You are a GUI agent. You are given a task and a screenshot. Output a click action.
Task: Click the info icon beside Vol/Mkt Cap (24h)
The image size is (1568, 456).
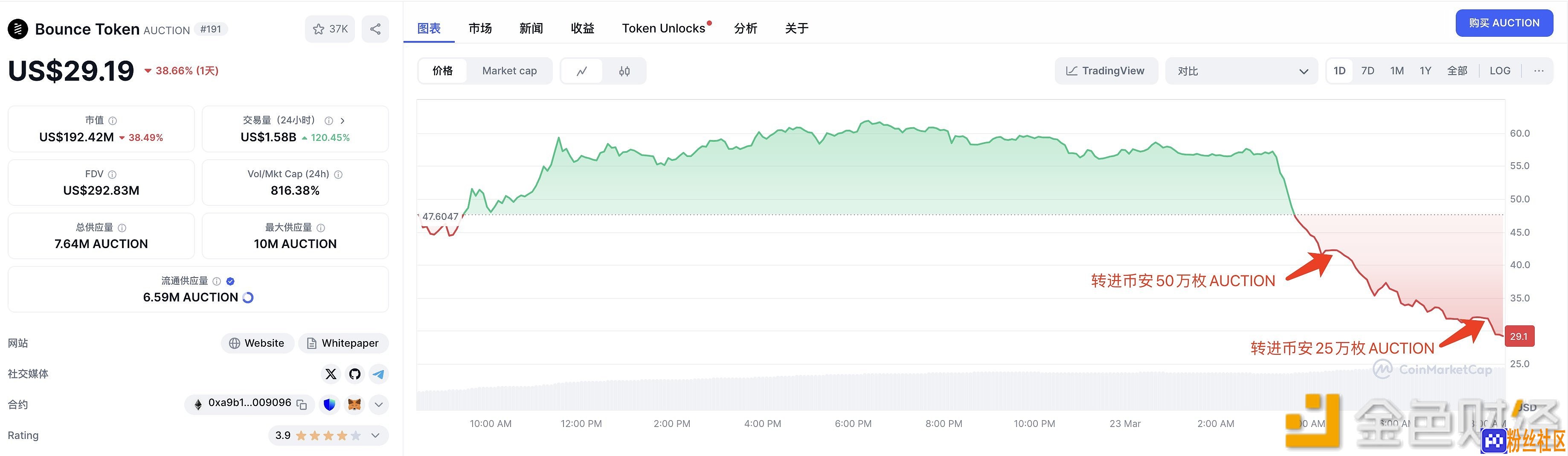(338, 174)
